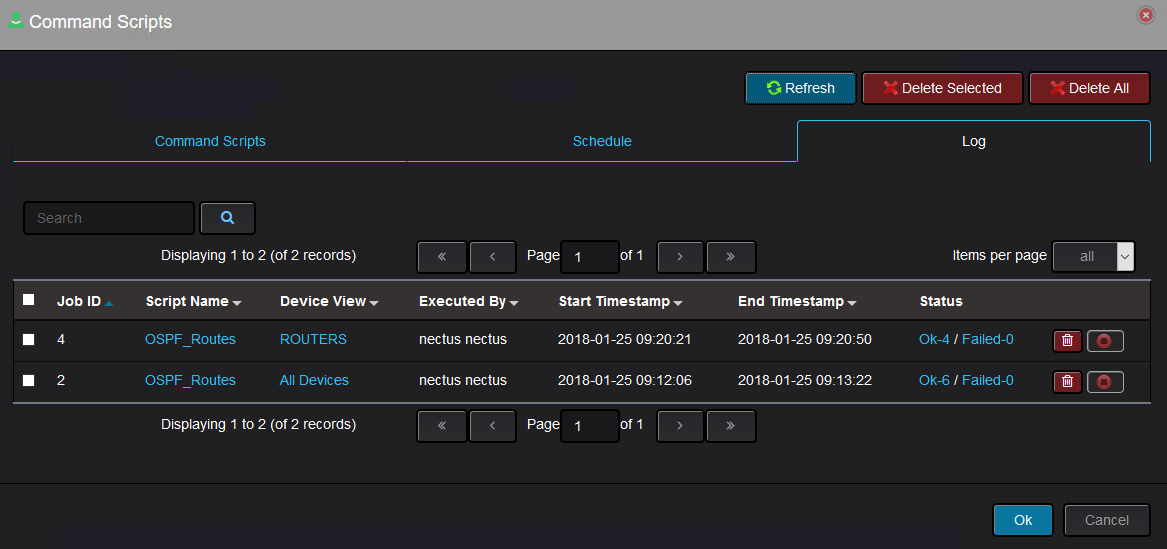Switch to the Command Scripts tab
Screen dimensions: 1167x549
click(210, 141)
